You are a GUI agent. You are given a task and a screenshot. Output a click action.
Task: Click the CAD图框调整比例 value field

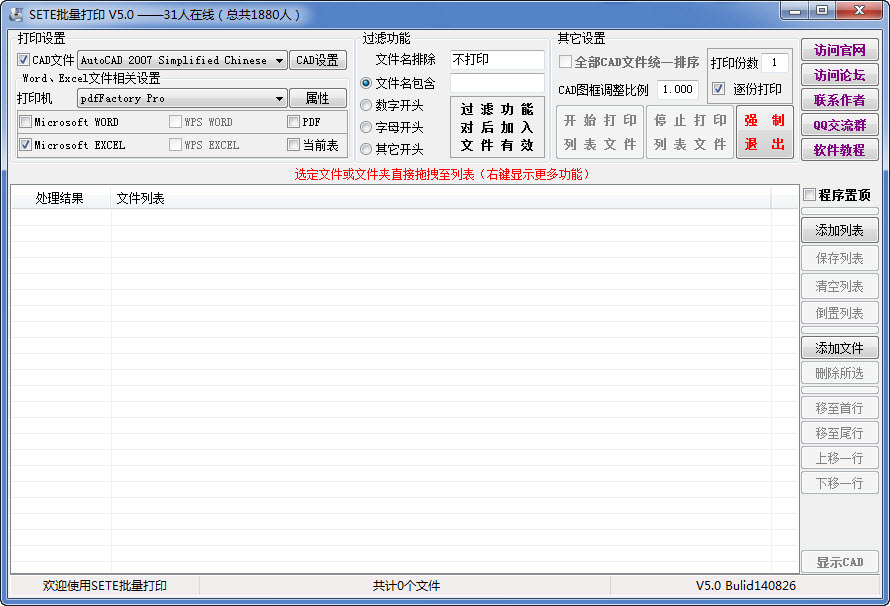point(678,89)
